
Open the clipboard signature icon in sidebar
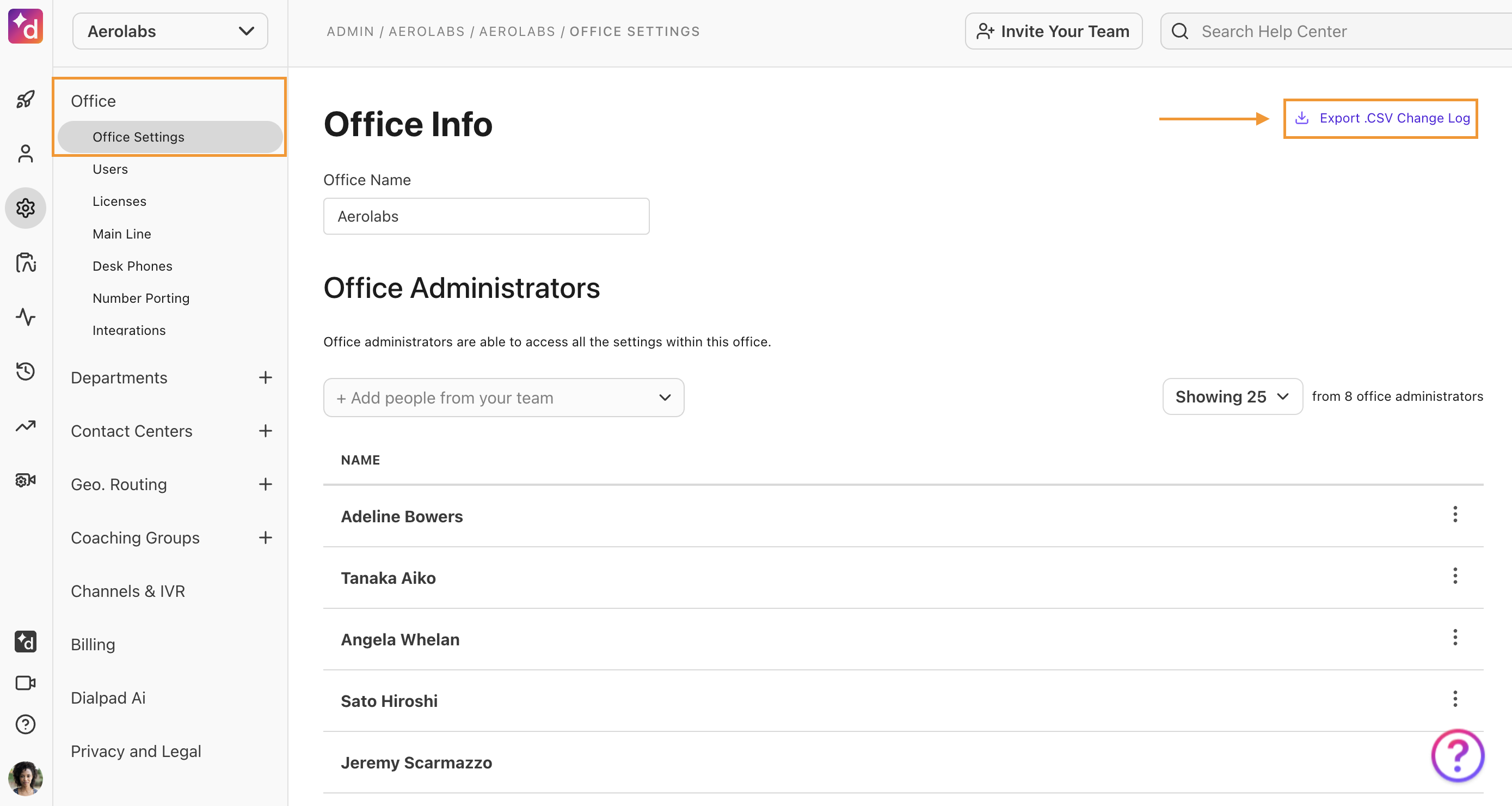point(25,262)
